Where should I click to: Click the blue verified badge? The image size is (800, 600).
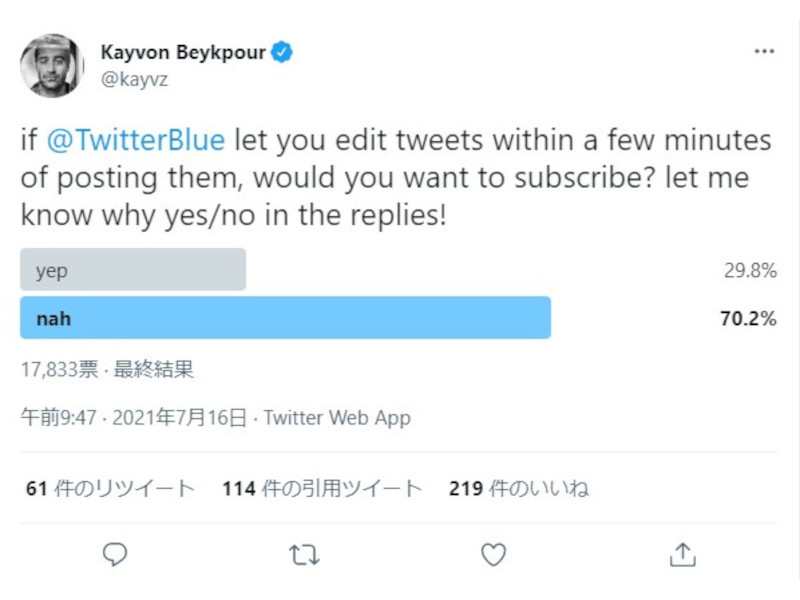(x=283, y=52)
